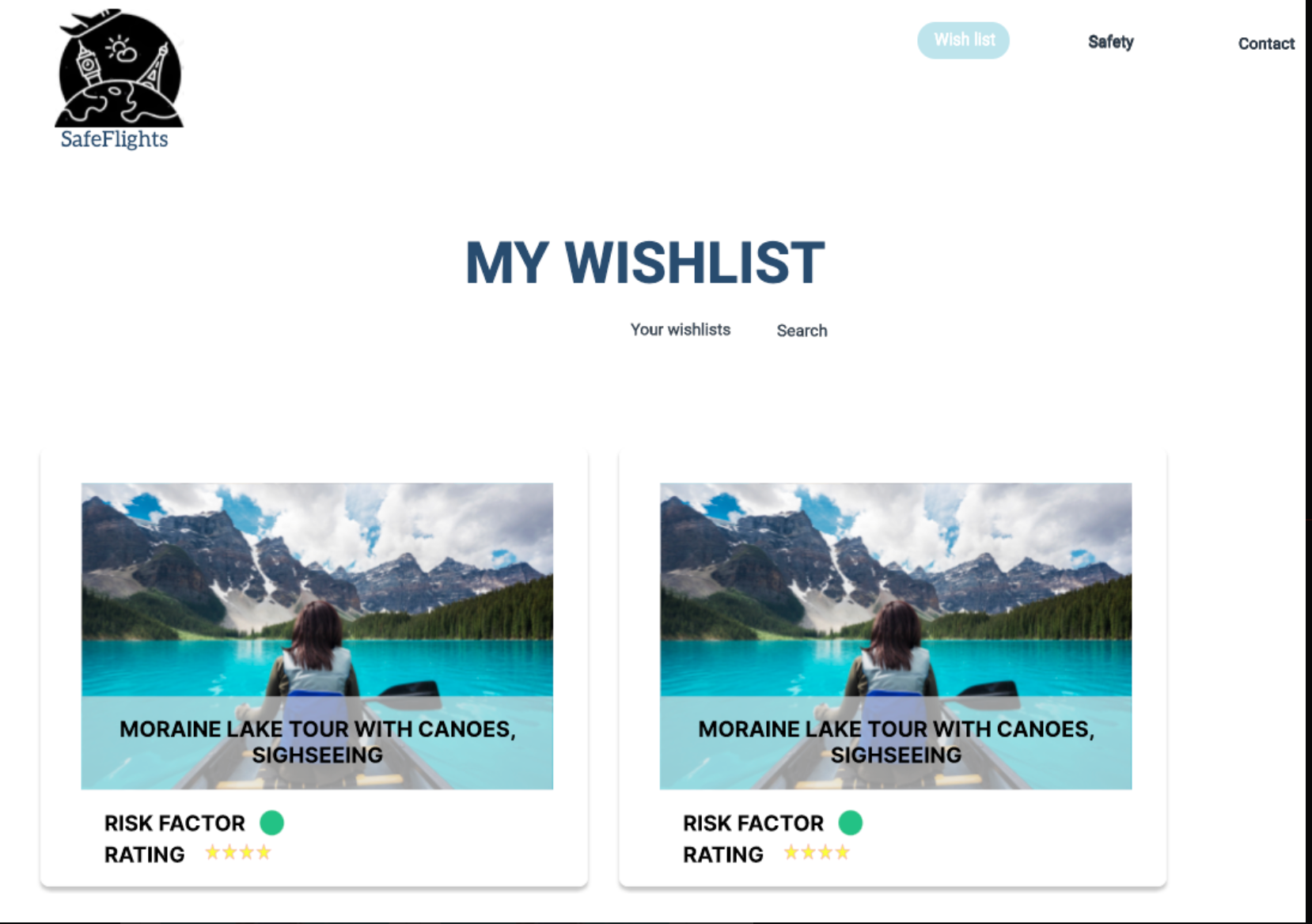Switch to the Search tab

[802, 331]
